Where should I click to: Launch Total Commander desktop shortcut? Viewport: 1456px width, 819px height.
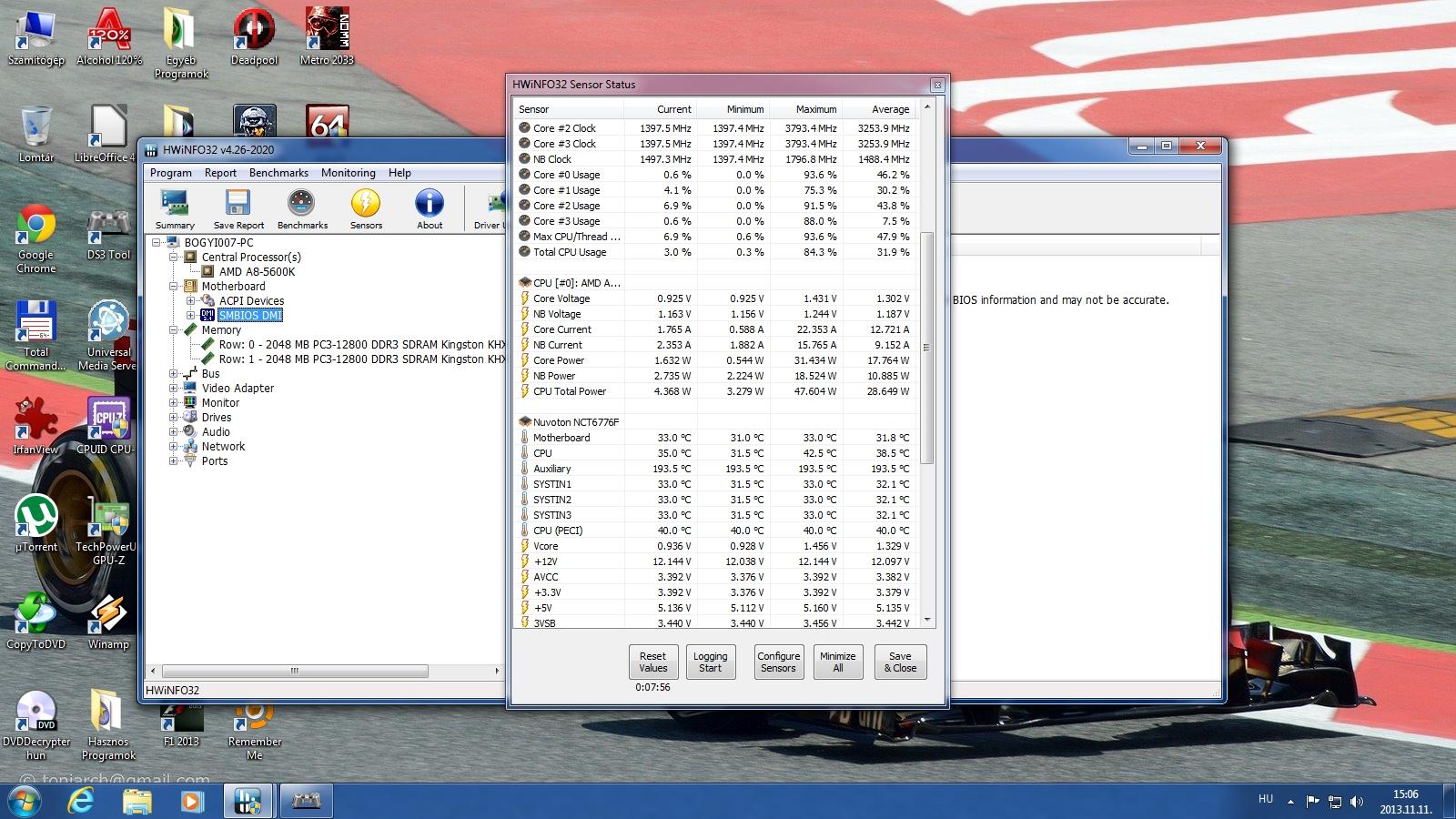pyautogui.click(x=35, y=337)
